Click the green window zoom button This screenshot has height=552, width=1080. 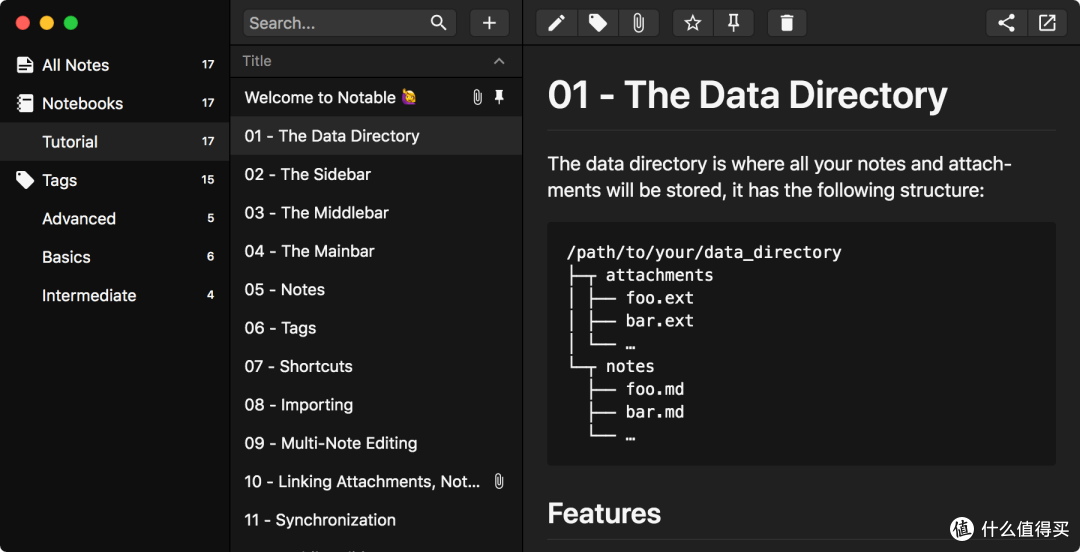[71, 23]
